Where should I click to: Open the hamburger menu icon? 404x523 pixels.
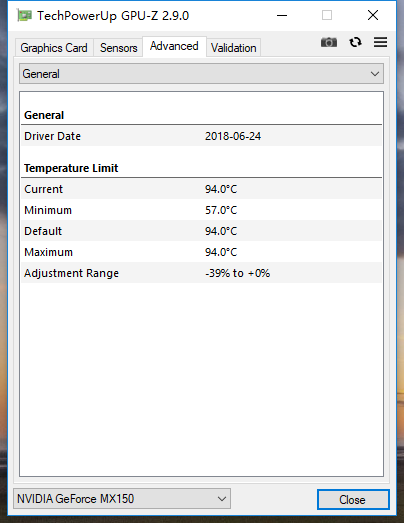[380, 42]
